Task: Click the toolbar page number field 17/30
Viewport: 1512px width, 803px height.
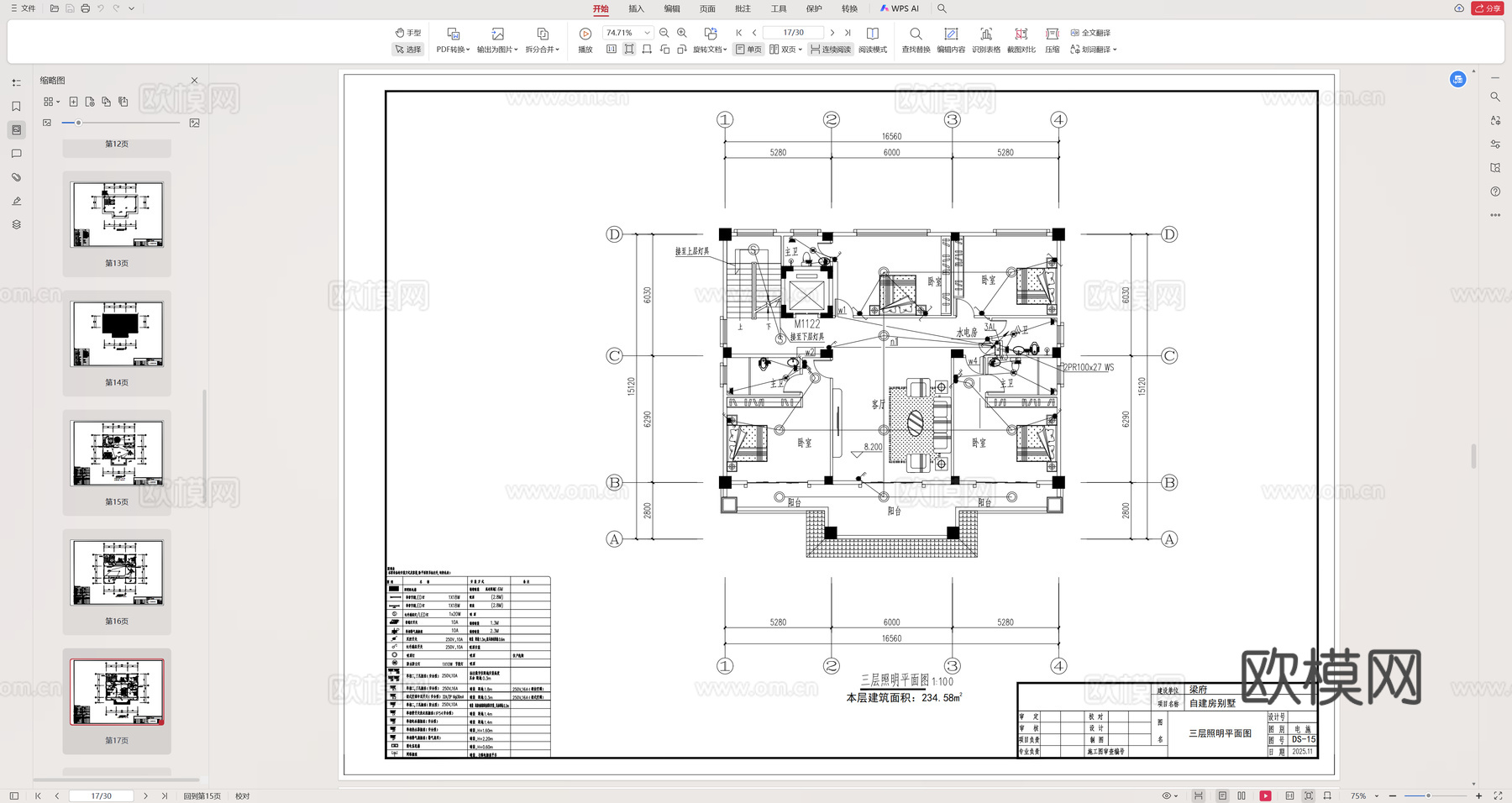Action: click(794, 33)
